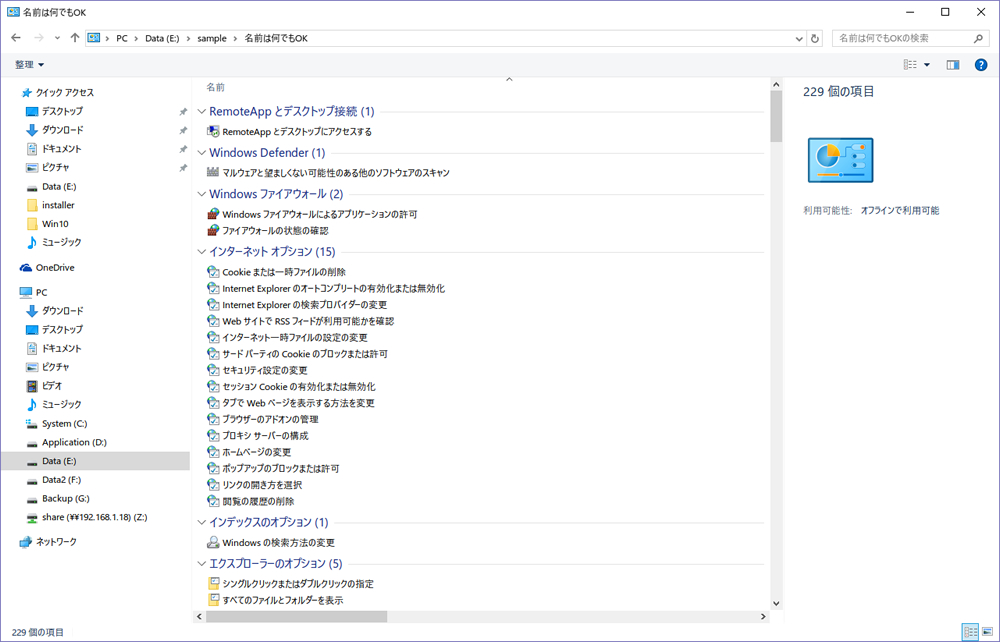Click icon for Cookie または一時ファイルの削除

coord(213,272)
